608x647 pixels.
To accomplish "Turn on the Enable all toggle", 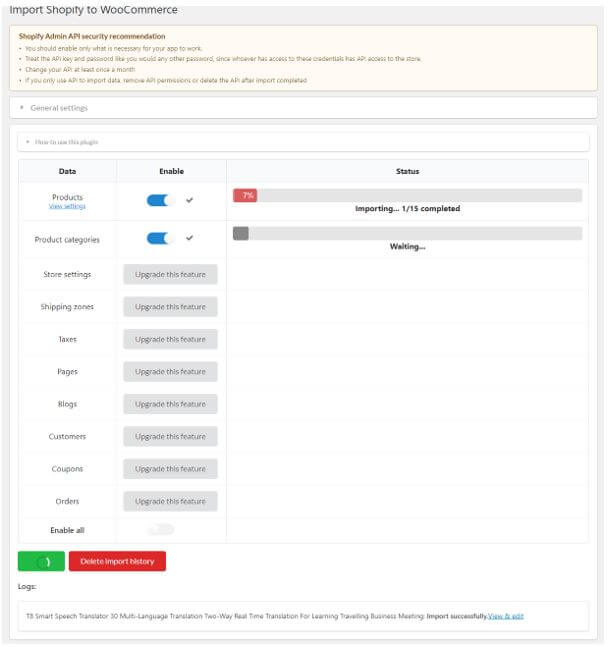I will 160,529.
